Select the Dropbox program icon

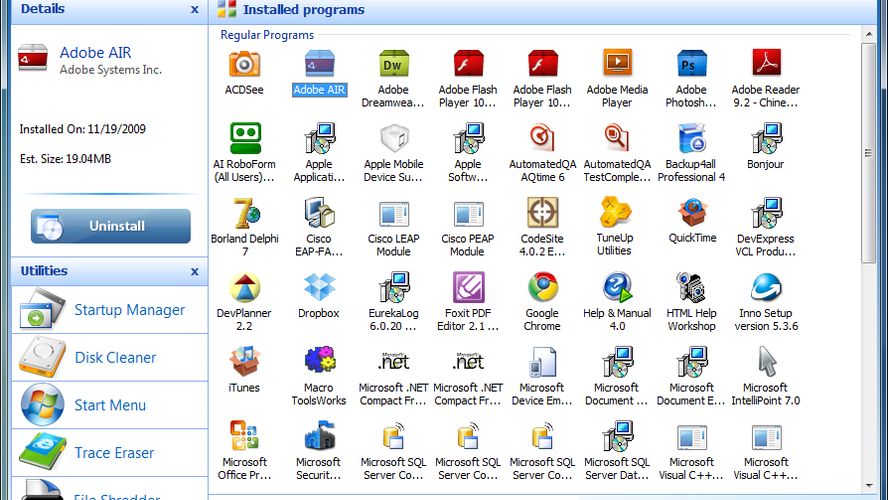click(319, 287)
